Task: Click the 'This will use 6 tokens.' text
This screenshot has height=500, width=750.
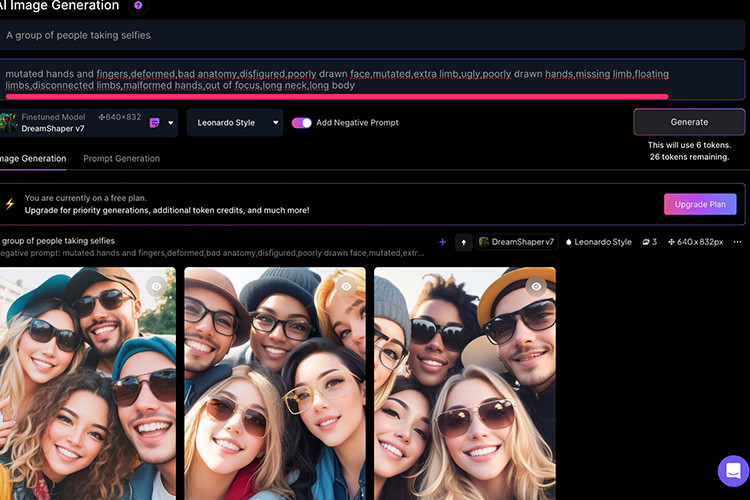Action: pos(689,145)
